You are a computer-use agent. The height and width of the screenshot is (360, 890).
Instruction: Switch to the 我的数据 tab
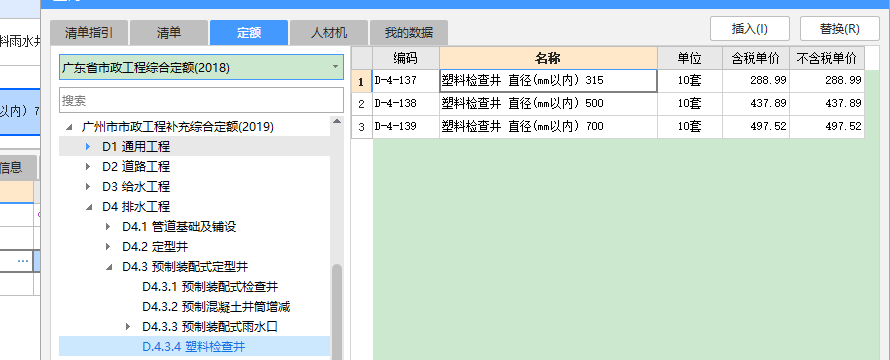pyautogui.click(x=409, y=33)
